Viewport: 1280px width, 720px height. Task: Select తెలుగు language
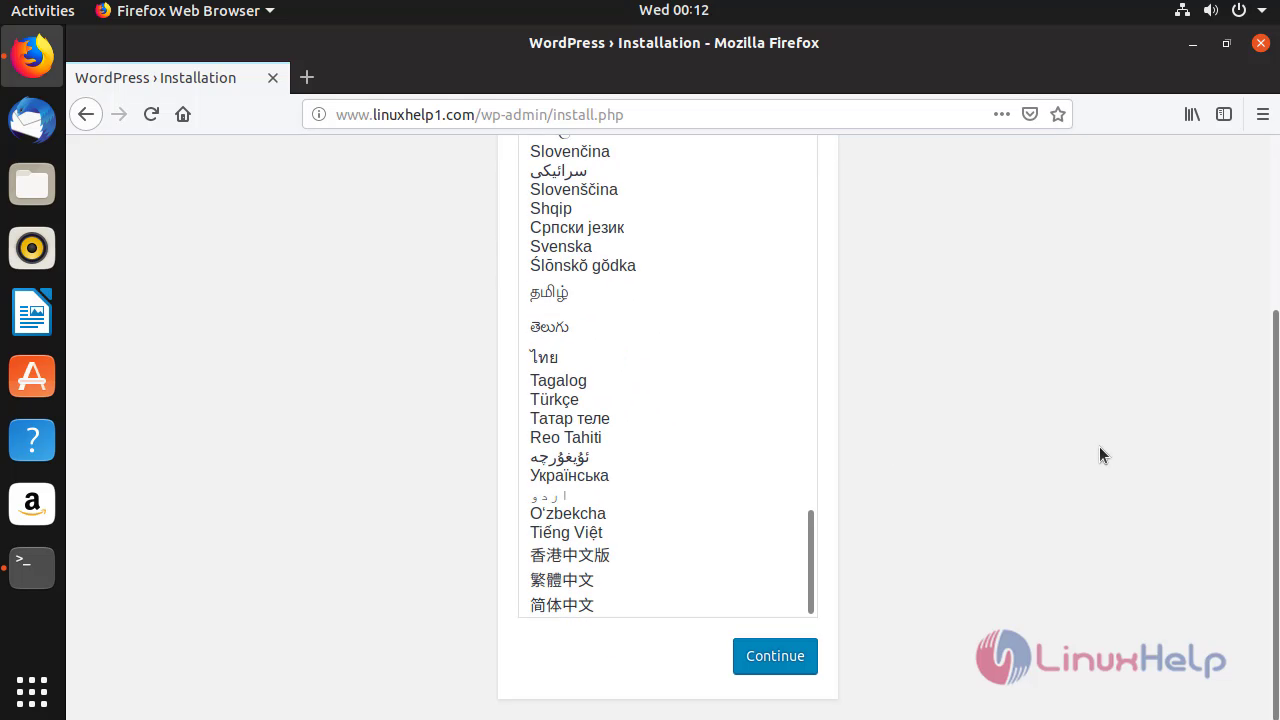pyautogui.click(x=549, y=326)
